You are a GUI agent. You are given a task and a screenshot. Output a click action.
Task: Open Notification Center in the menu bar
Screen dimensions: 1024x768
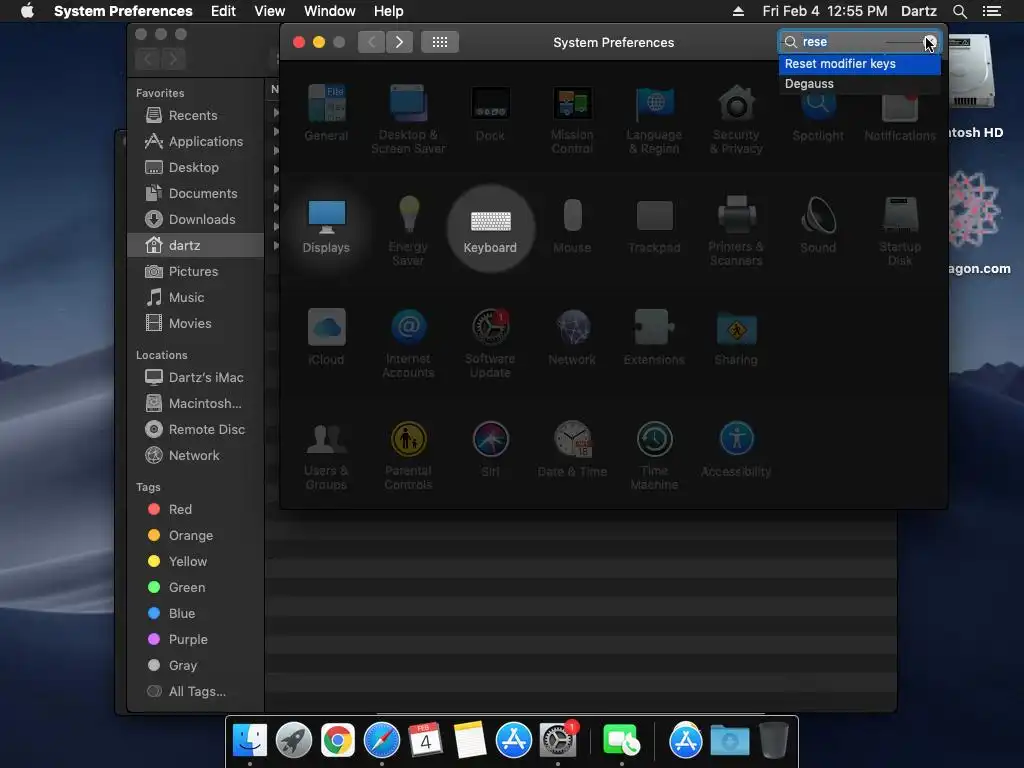991,11
